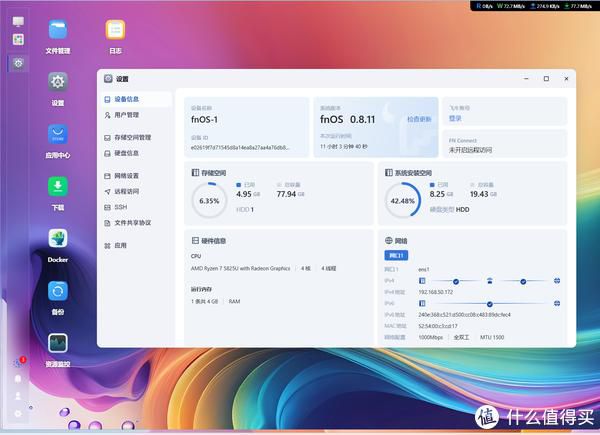Click the AMD Ryzen 7 5825U CPU text
This screenshot has width=600, height=435.
(240, 269)
